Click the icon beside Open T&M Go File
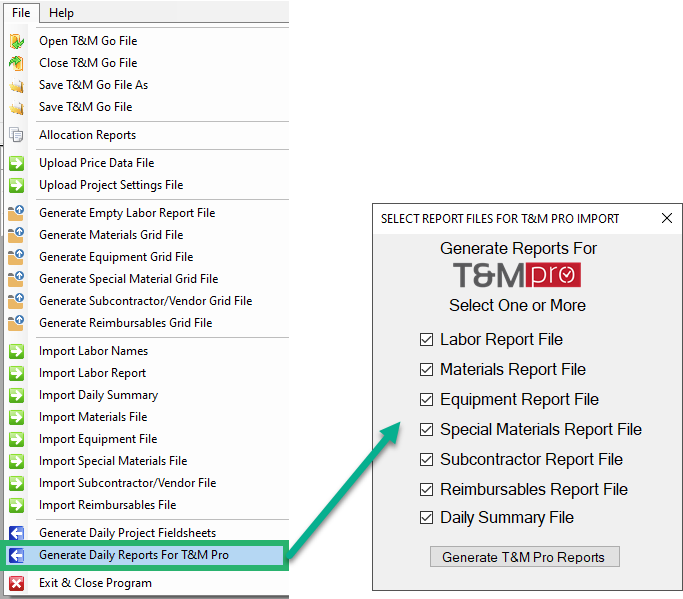This screenshot has height=599, width=683. pyautogui.click(x=17, y=41)
